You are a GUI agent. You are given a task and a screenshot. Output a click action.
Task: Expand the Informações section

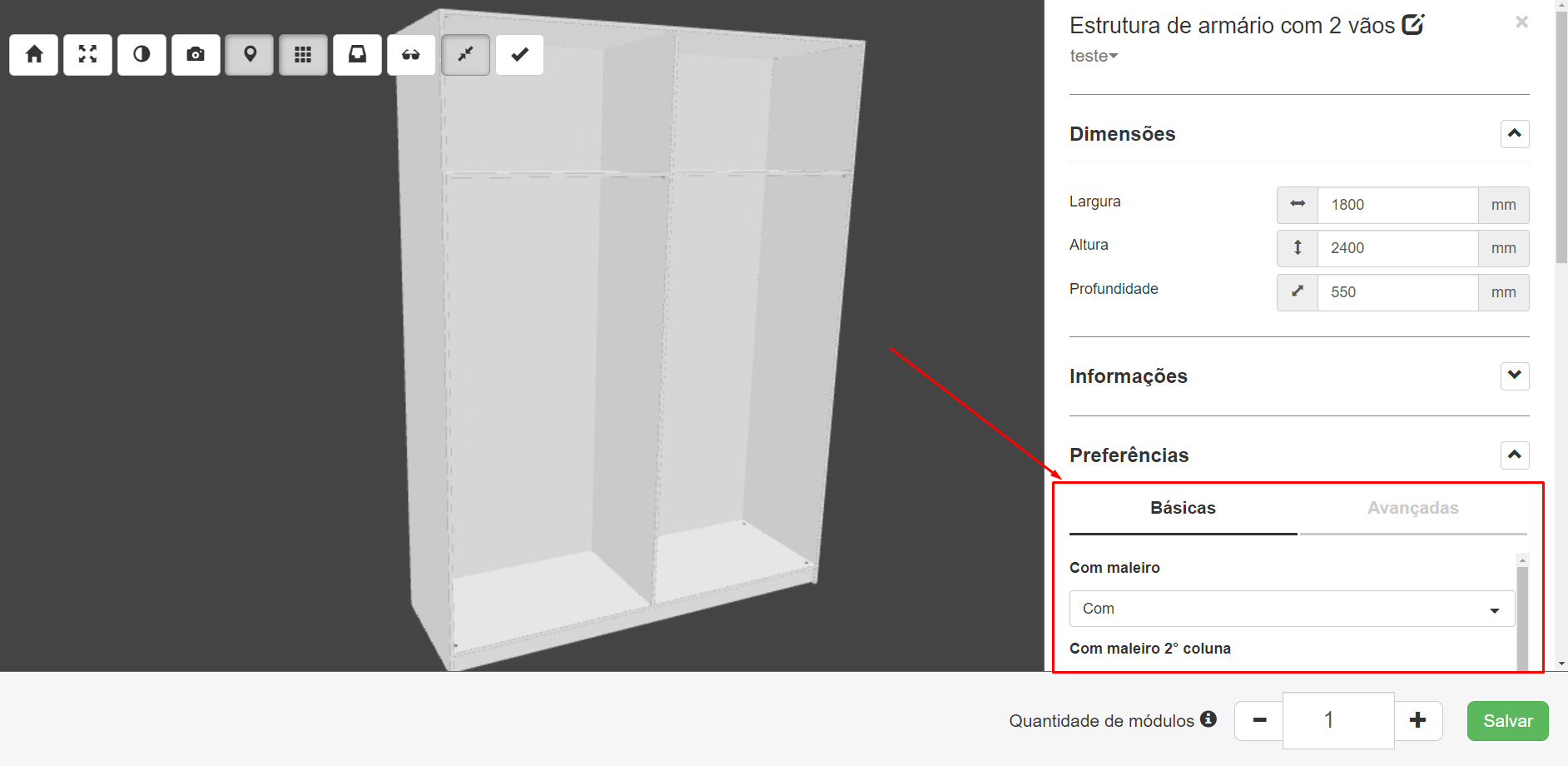[1515, 376]
